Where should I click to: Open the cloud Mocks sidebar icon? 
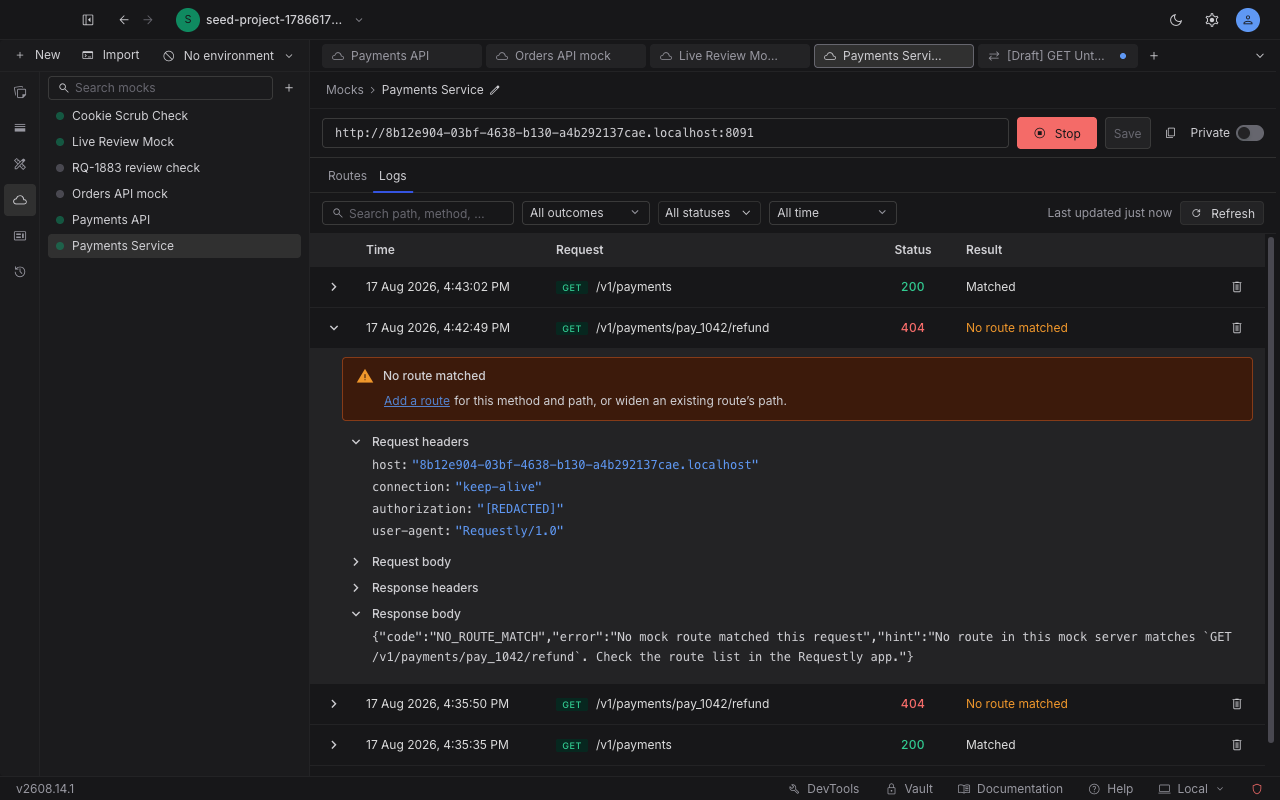click(x=20, y=200)
